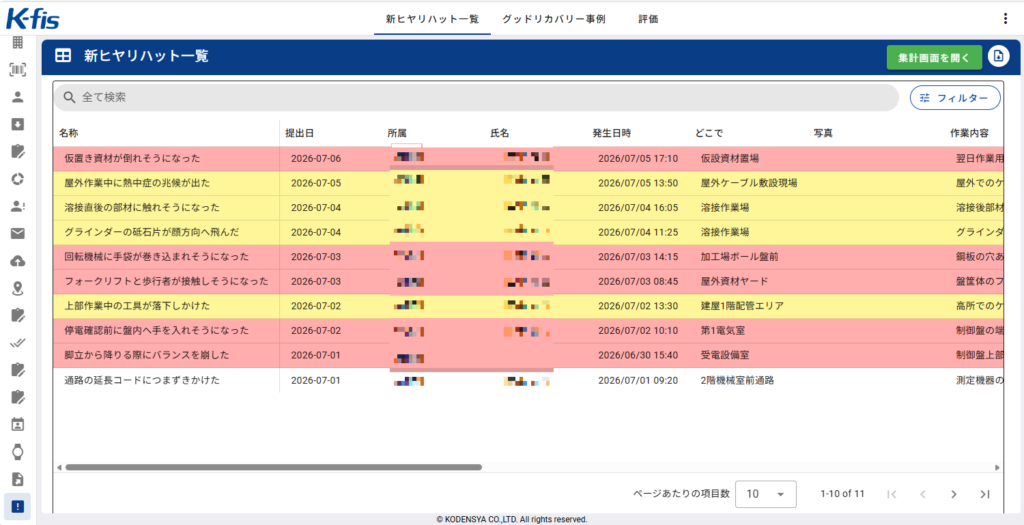Click the 建屋1階配管エリア location cell
This screenshot has width=1024, height=525.
[x=742, y=306]
